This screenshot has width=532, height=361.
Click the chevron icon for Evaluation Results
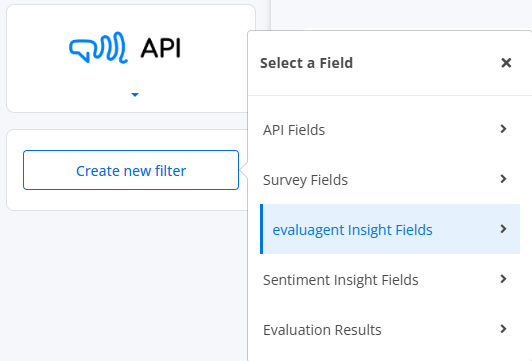click(504, 329)
